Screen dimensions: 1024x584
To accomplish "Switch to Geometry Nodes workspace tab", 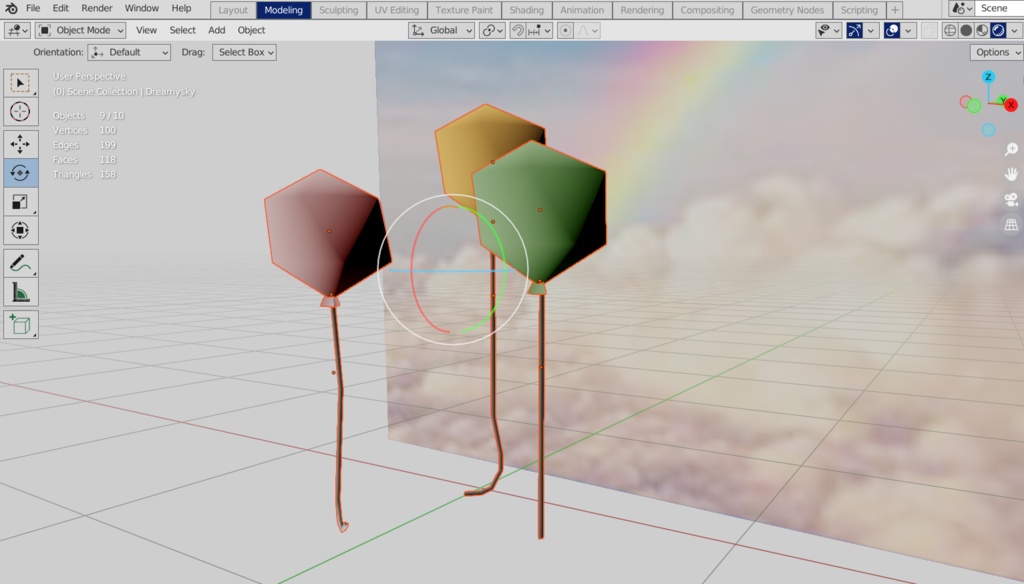I will point(787,10).
